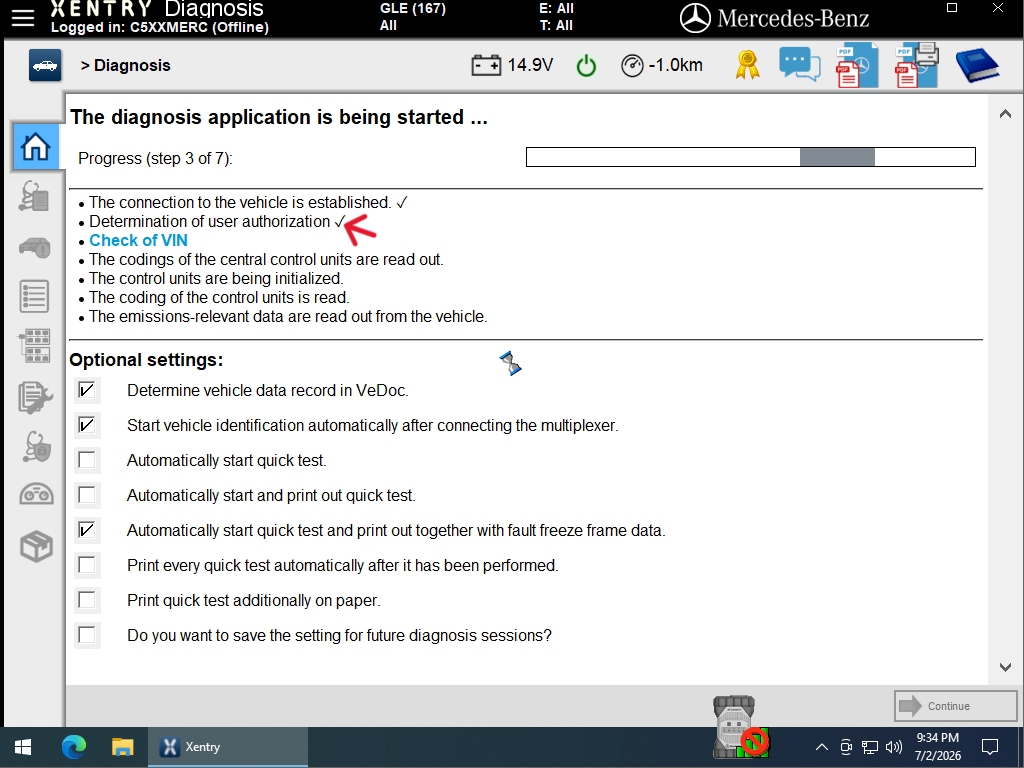Click the Continue button
This screenshot has width=1024, height=768.
click(955, 706)
